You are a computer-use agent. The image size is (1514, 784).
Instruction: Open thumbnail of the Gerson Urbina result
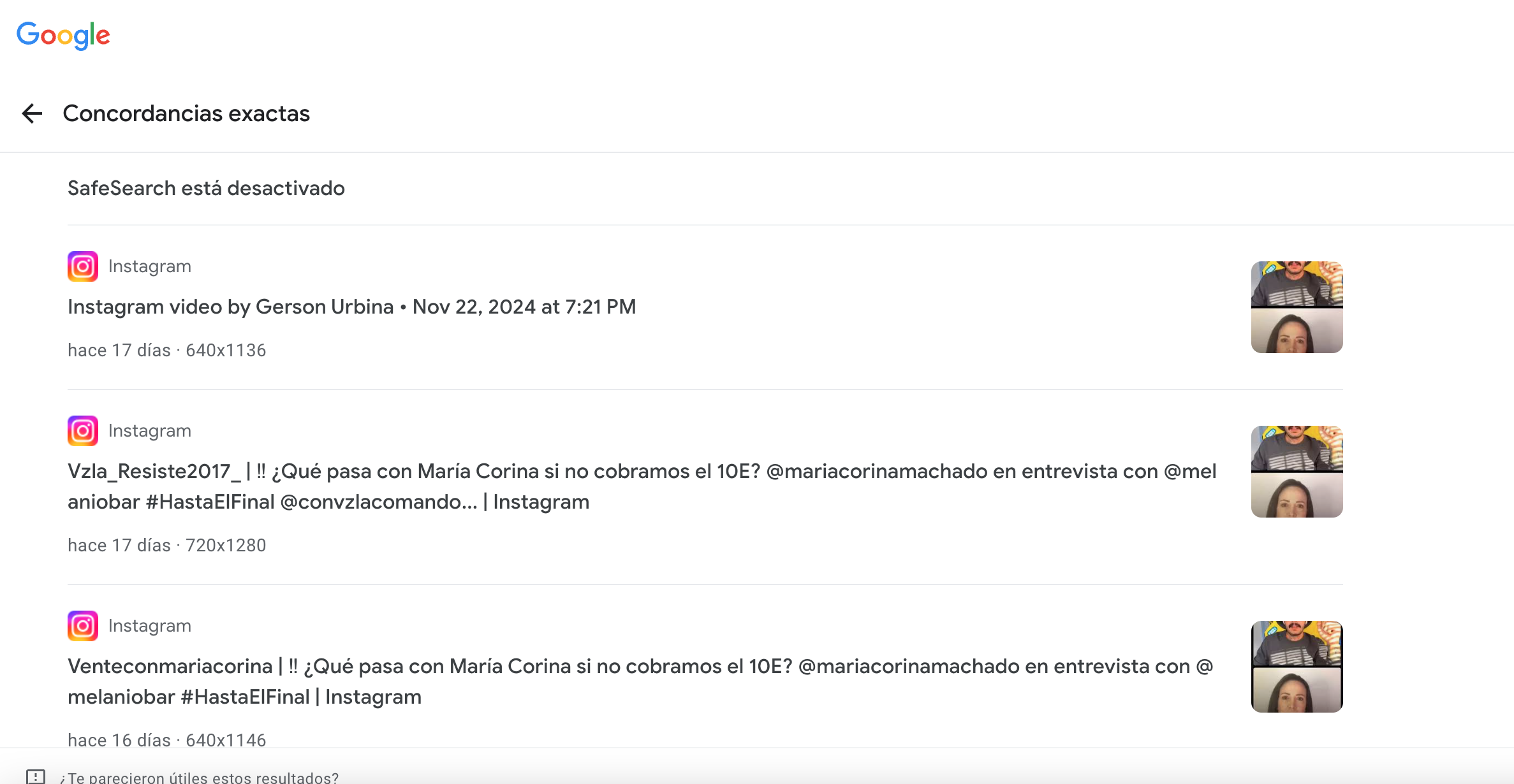pos(1297,307)
